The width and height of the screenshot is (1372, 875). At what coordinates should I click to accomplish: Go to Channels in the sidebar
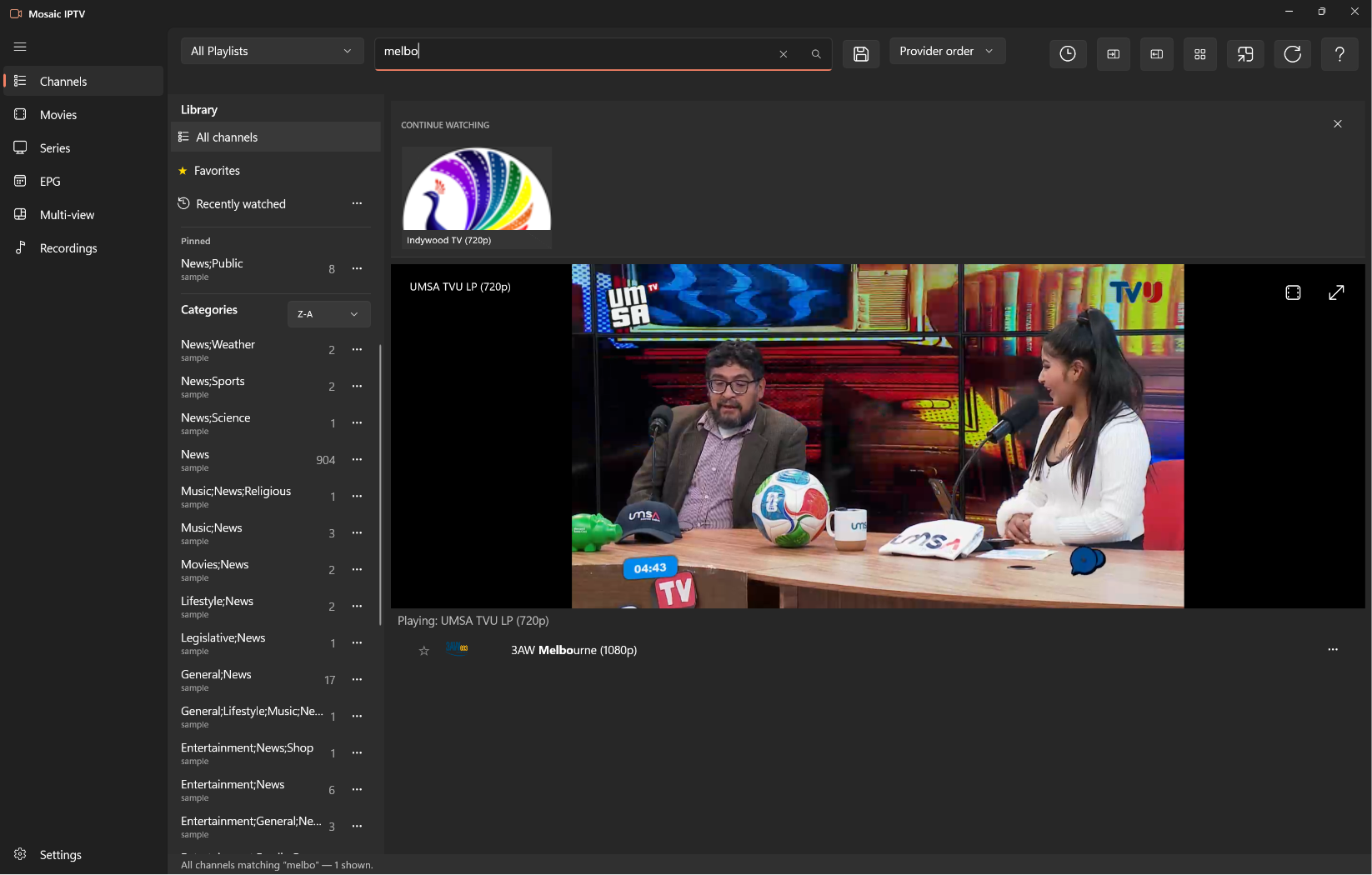click(x=83, y=81)
